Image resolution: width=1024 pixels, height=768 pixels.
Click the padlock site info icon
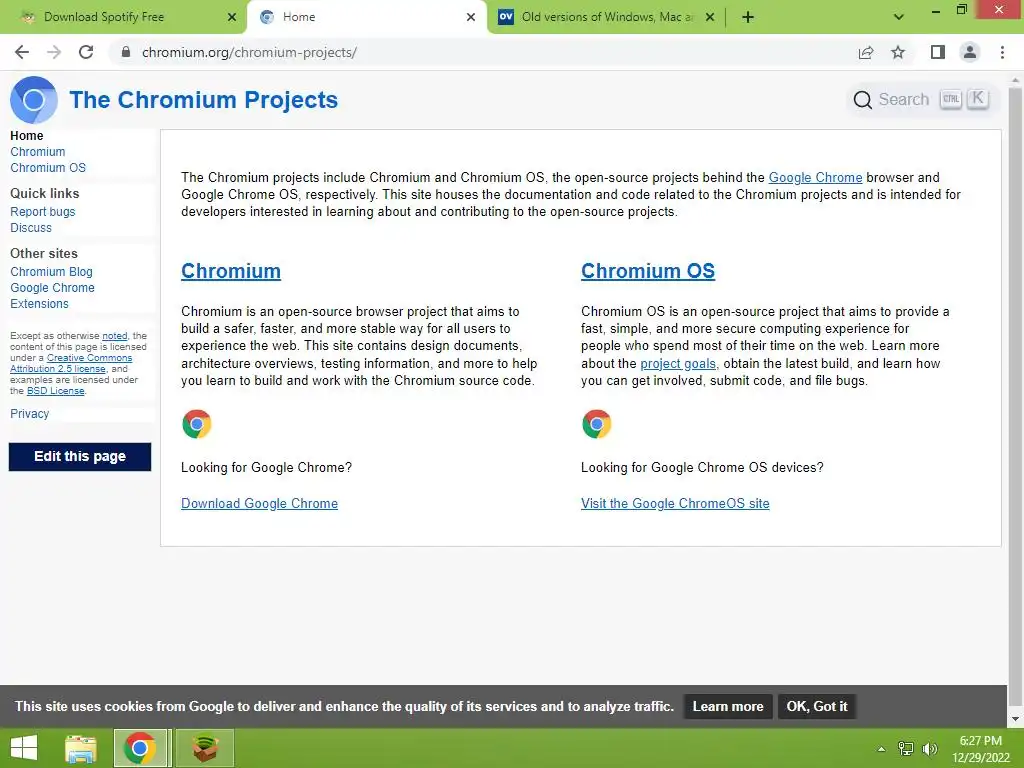pyautogui.click(x=126, y=52)
